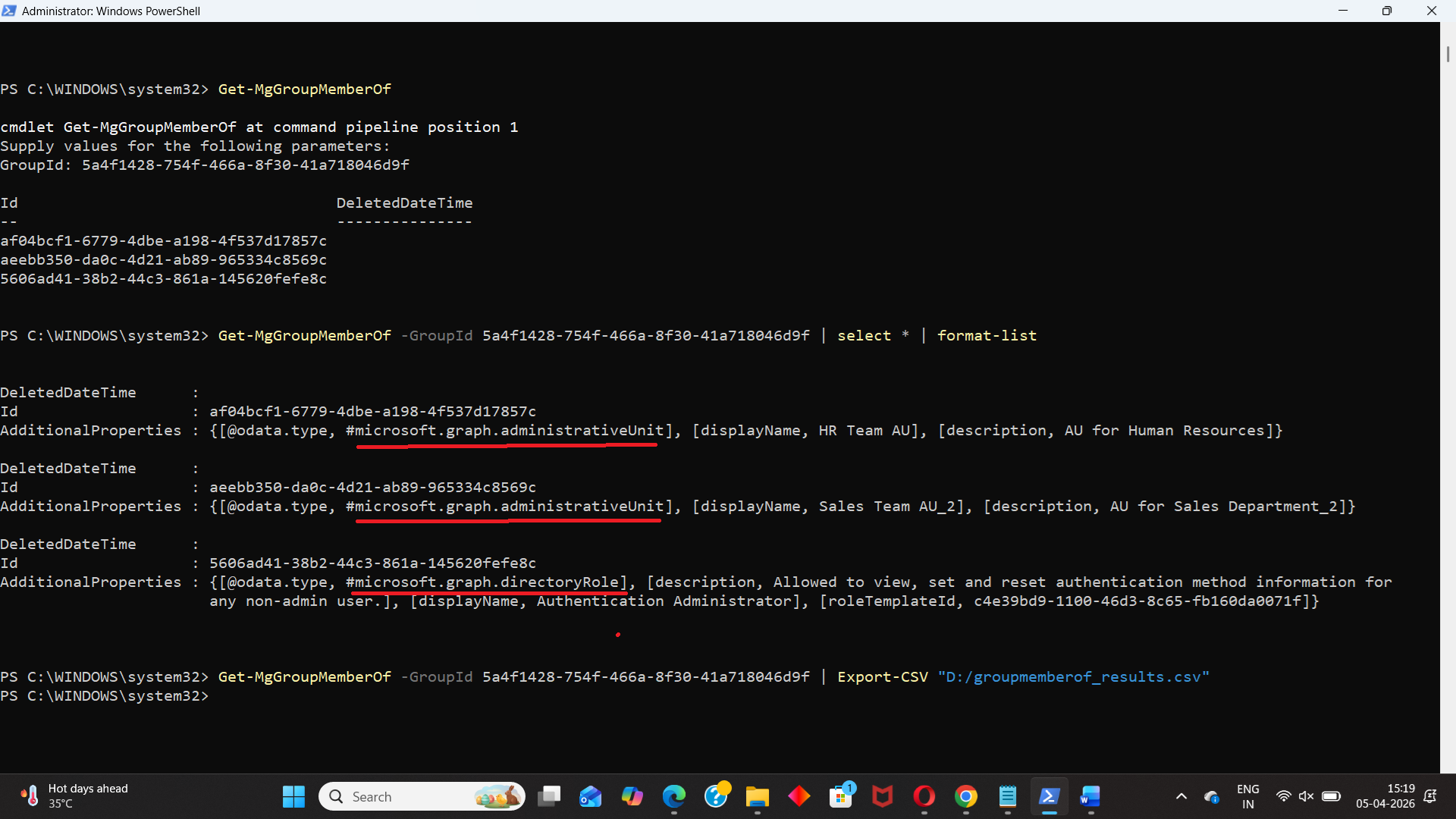Switch to Google Chrome in taskbar

[x=965, y=796]
